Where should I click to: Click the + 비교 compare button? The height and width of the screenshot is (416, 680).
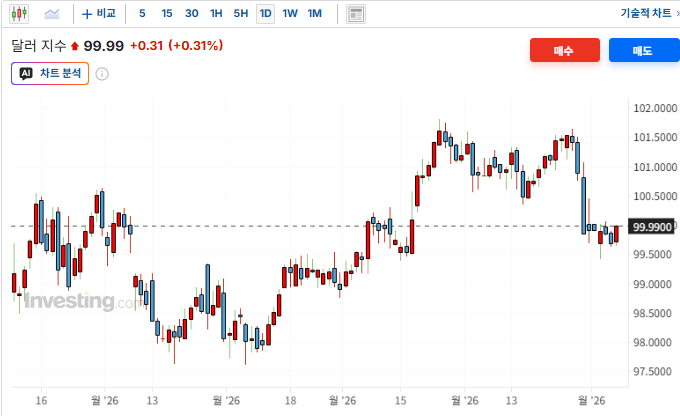point(99,14)
